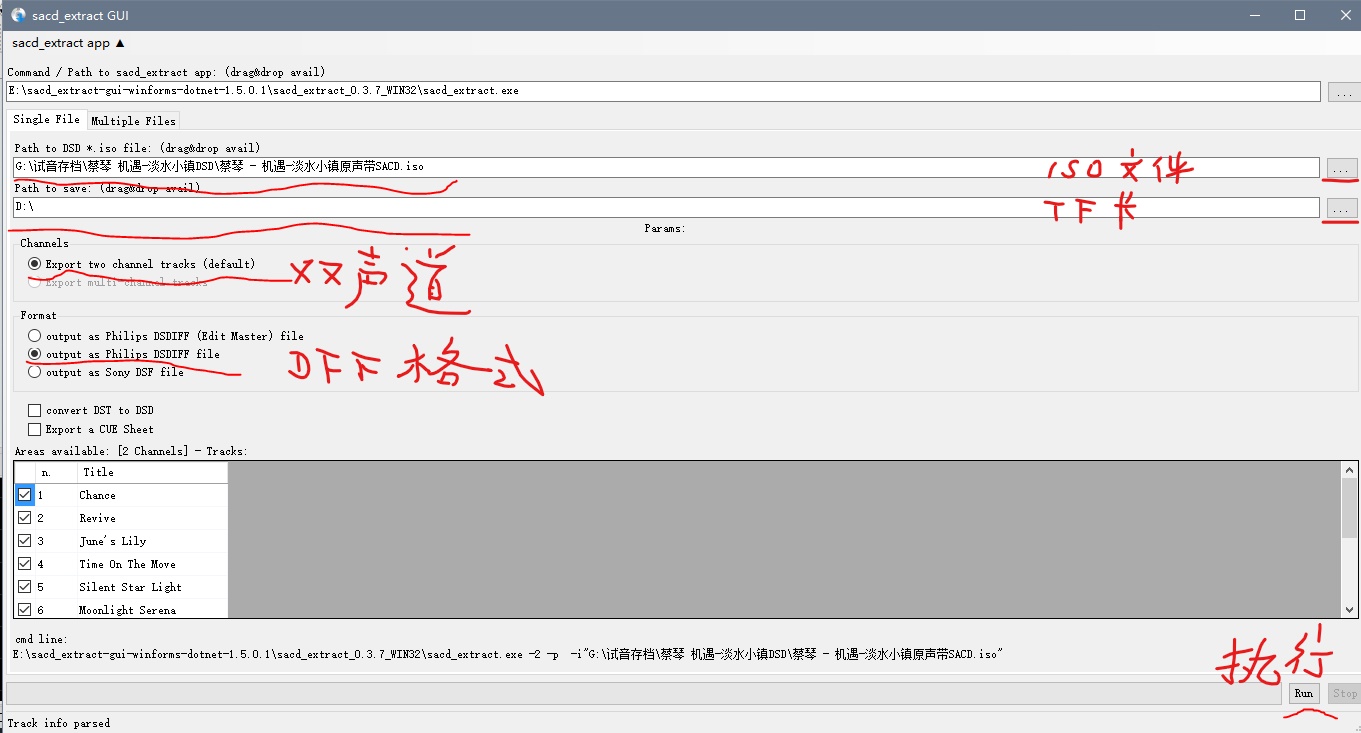Uncheck track 1 Chance

coord(25,495)
